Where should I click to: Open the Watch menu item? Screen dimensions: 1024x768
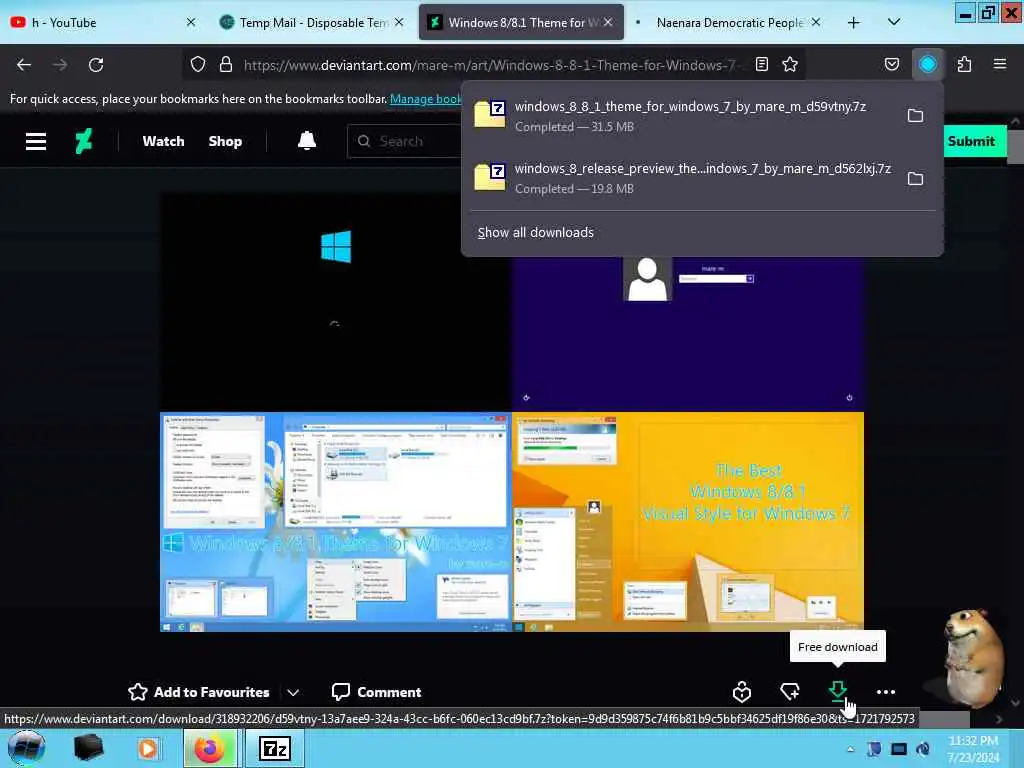click(163, 141)
